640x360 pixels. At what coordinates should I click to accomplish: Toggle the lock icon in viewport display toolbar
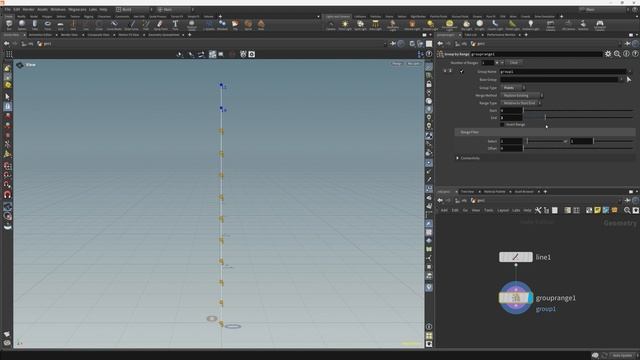(x=429, y=84)
